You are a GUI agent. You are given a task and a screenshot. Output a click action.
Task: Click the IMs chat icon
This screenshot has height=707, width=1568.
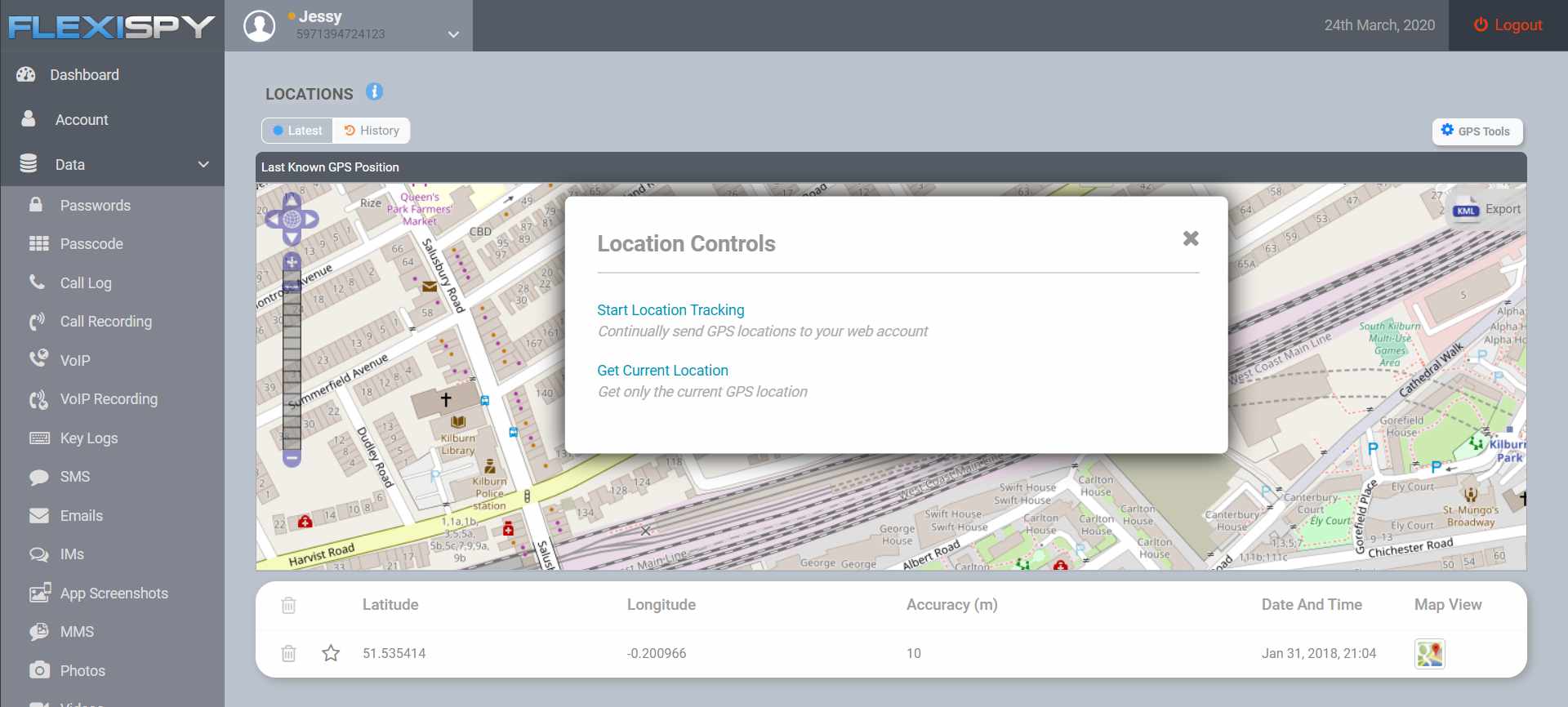coord(38,554)
